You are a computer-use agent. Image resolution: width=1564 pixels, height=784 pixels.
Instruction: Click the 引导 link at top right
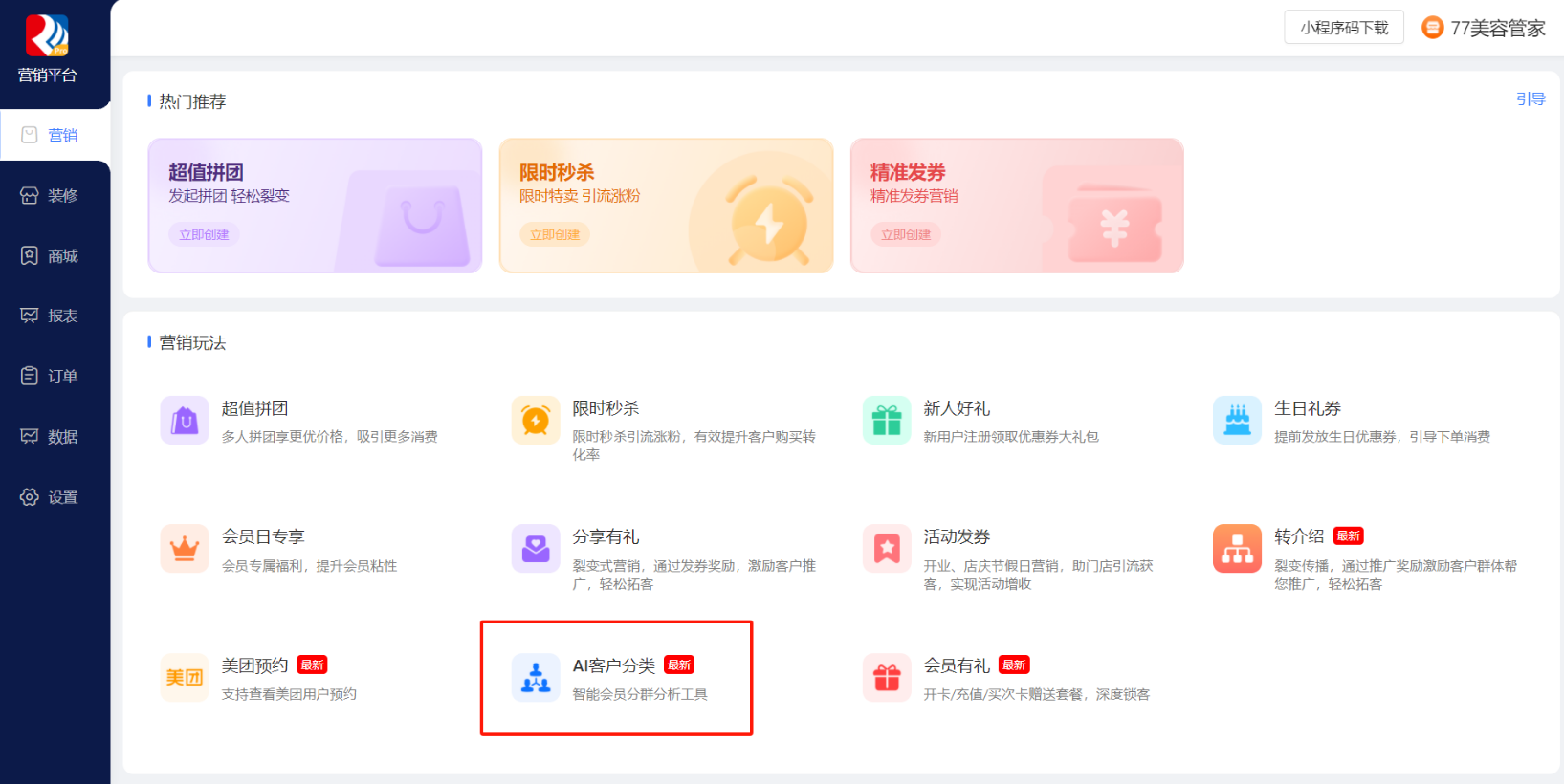[1530, 99]
